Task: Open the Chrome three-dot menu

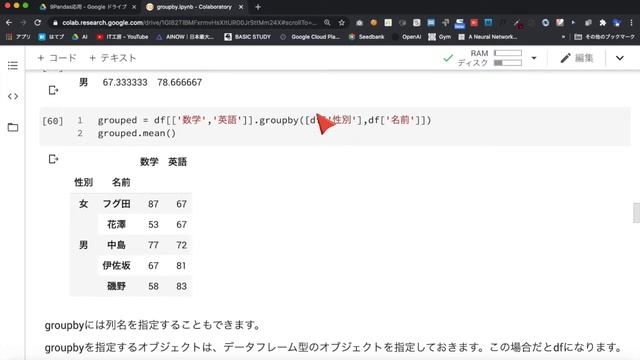Action: (631, 23)
